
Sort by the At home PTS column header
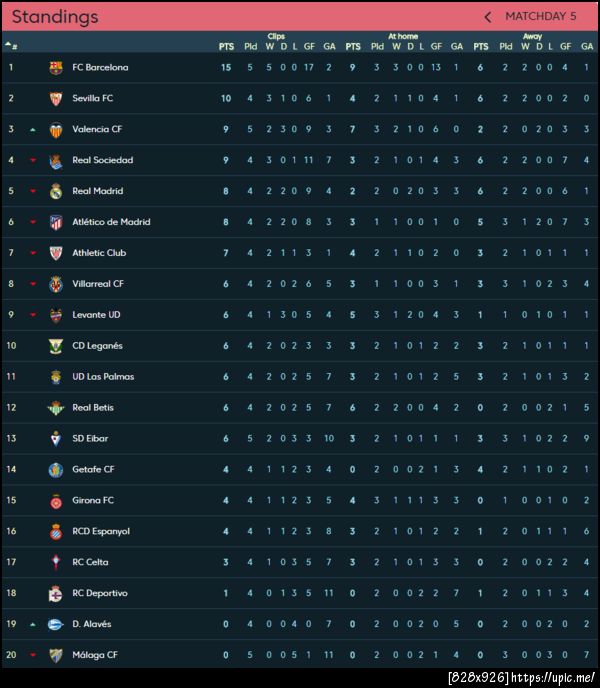point(353,46)
